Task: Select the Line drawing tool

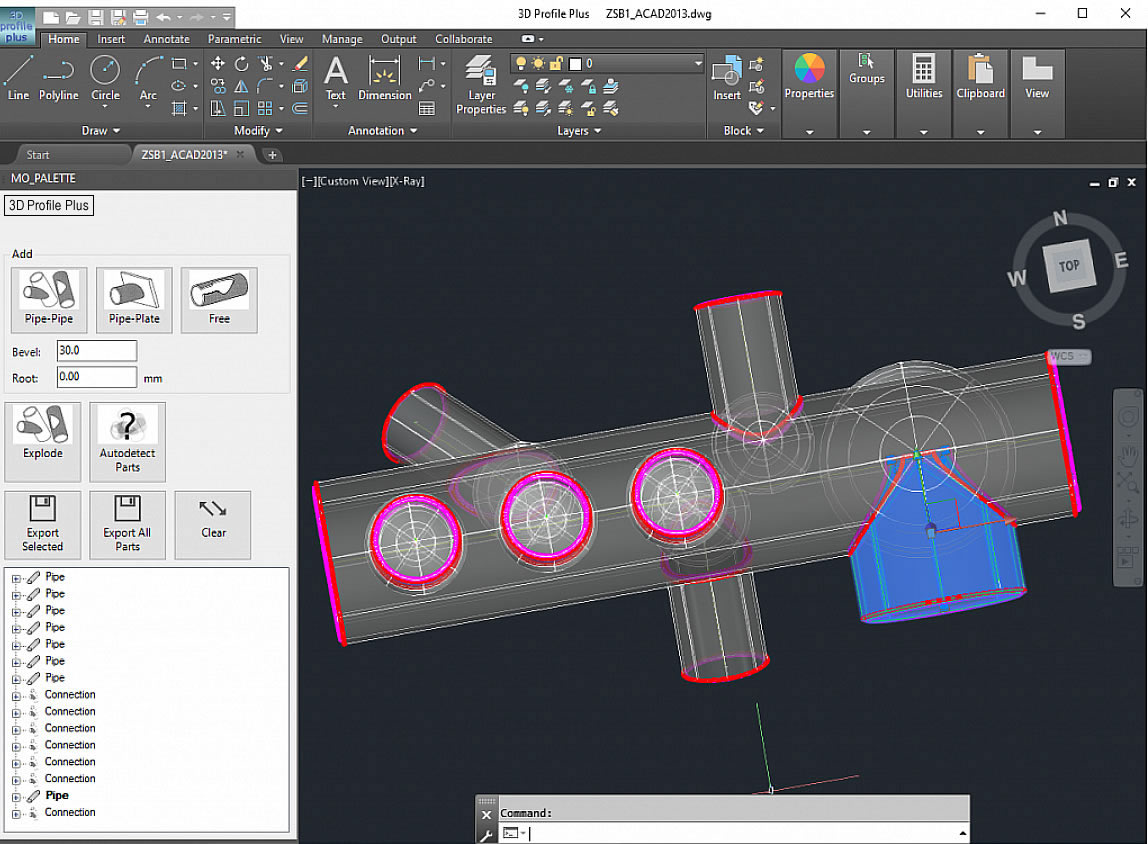Action: click(18, 78)
